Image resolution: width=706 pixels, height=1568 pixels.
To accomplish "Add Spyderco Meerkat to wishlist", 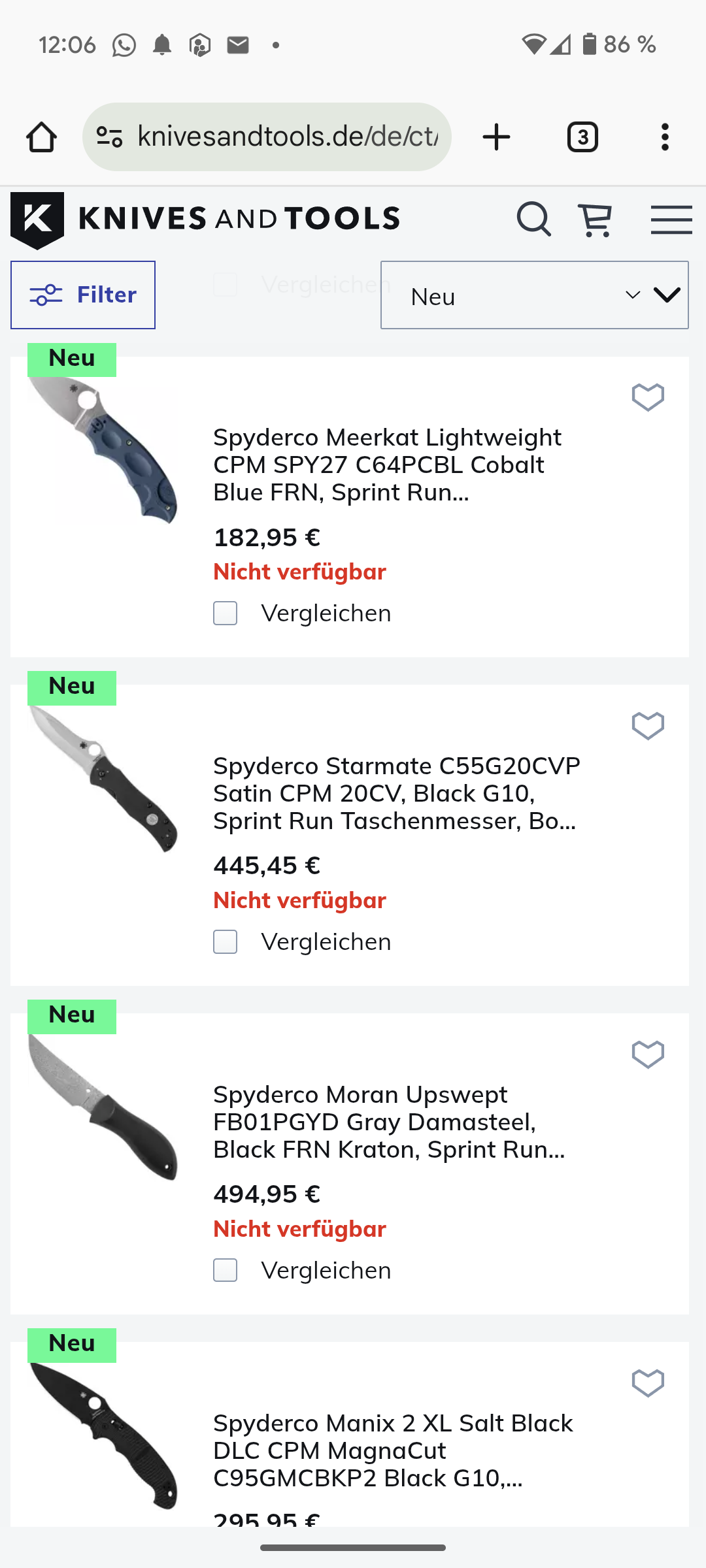I will pos(648,397).
